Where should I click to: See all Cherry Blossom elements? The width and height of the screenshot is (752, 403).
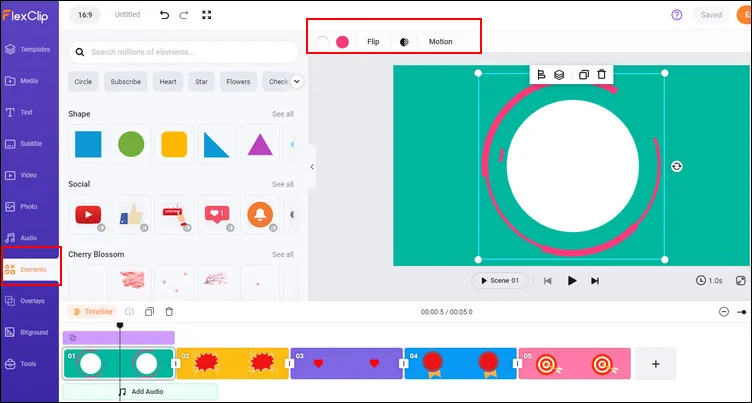[282, 254]
